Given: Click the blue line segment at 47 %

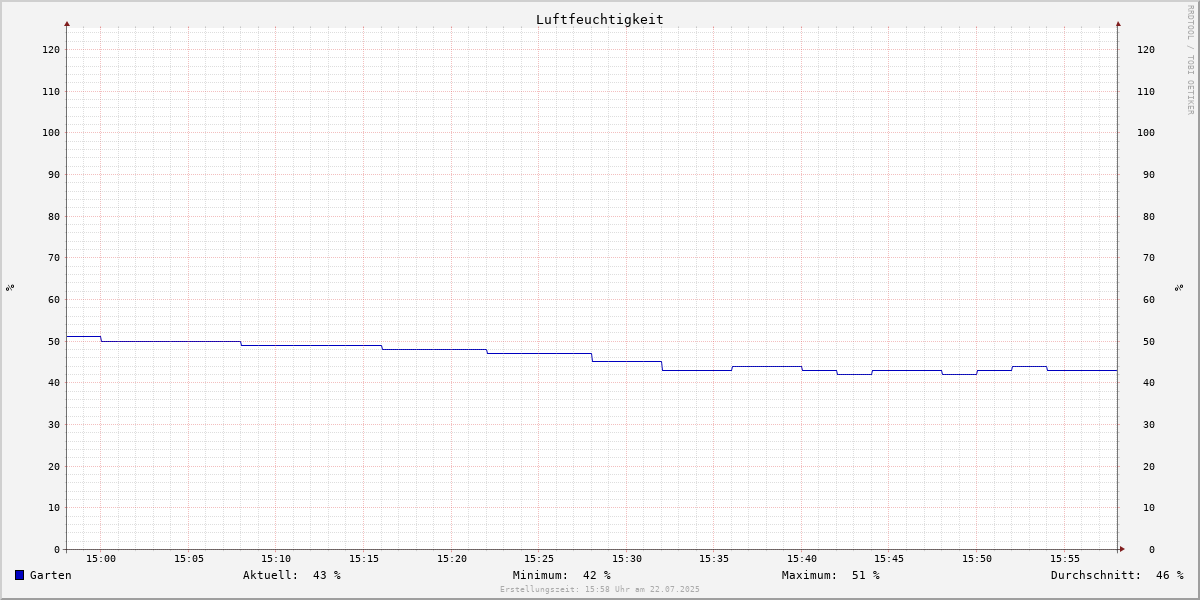Looking at the screenshot, I should 539,353.
